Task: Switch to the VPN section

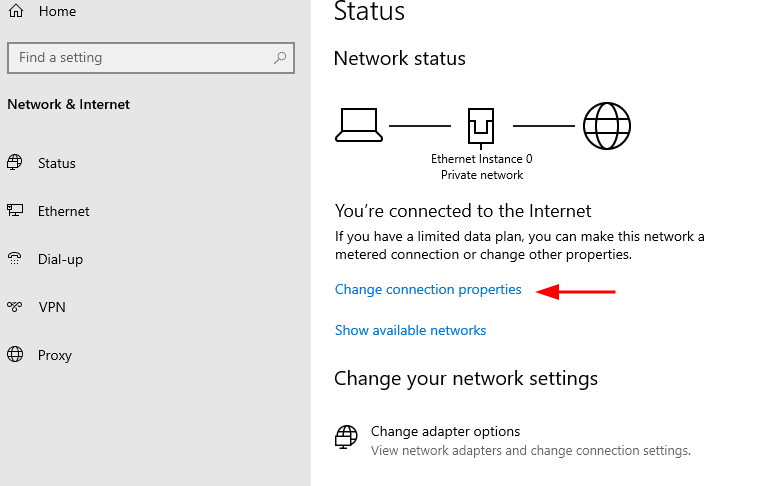Action: (x=52, y=307)
